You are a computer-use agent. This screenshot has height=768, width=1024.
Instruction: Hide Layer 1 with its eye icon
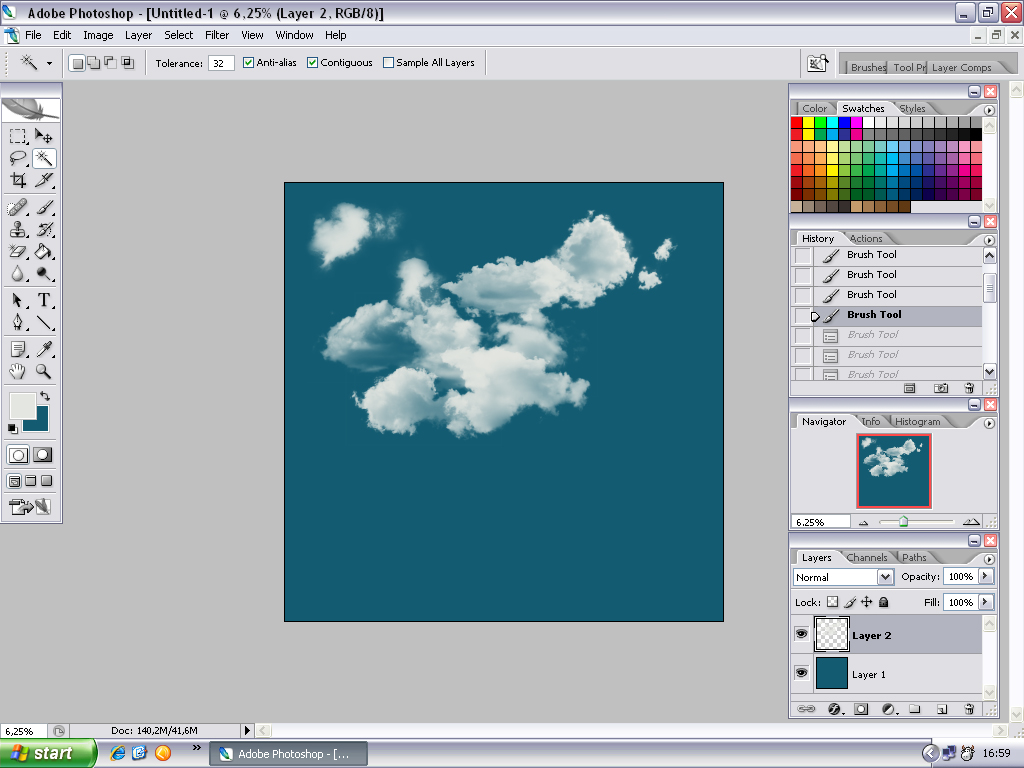pyautogui.click(x=801, y=674)
